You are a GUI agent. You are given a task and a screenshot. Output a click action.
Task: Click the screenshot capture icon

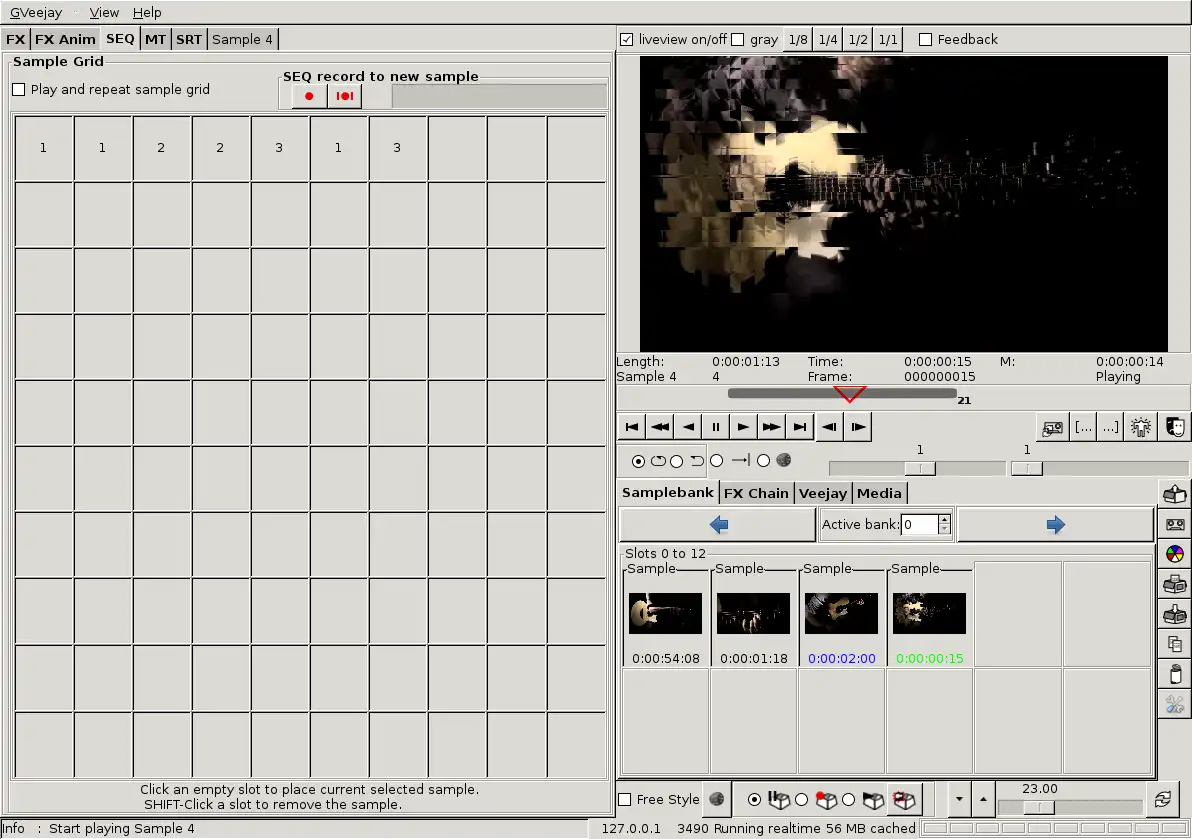pos(1052,427)
